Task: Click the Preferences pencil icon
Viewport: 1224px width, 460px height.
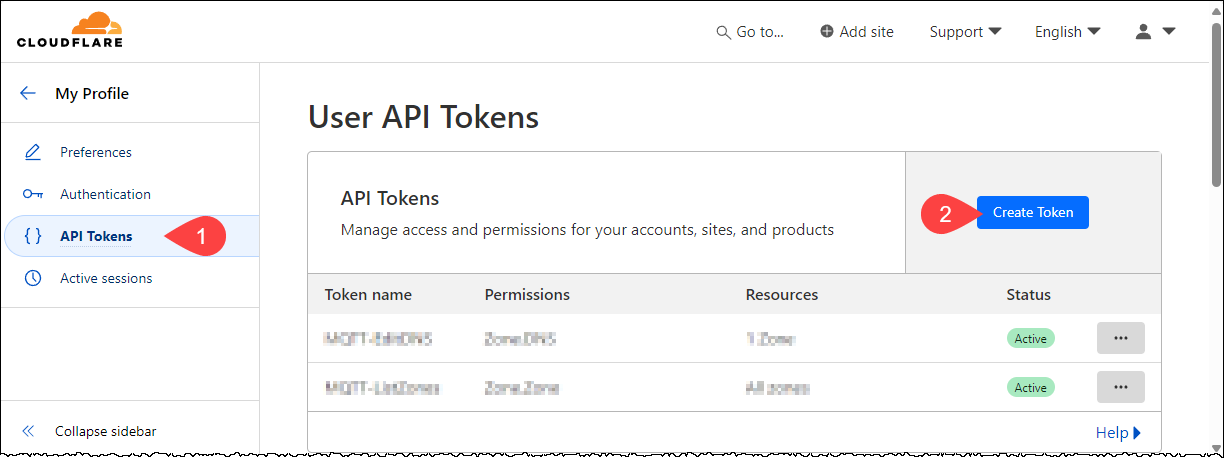Action: 33,152
